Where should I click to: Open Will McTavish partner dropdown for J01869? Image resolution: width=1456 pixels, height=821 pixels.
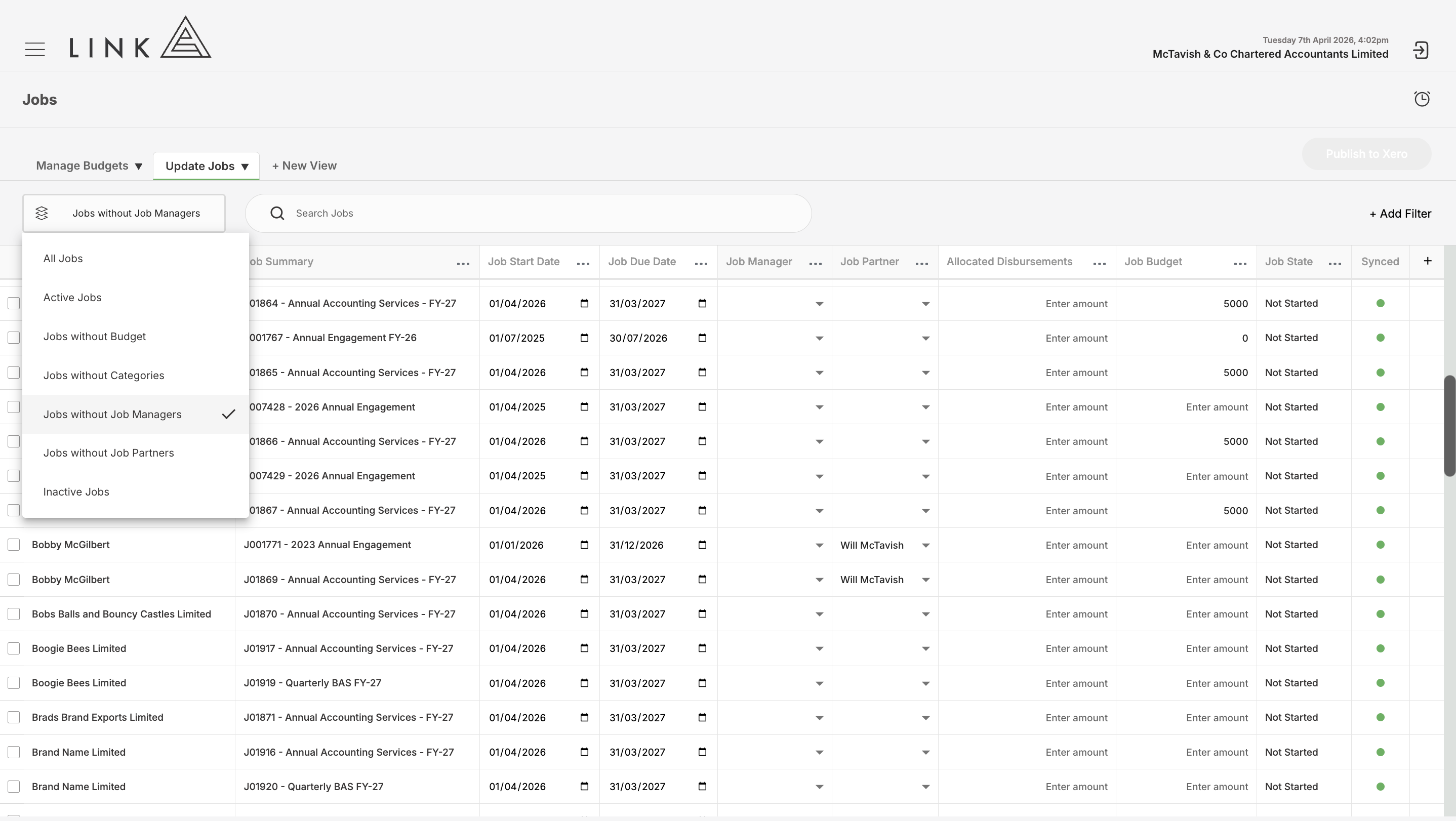click(925, 580)
